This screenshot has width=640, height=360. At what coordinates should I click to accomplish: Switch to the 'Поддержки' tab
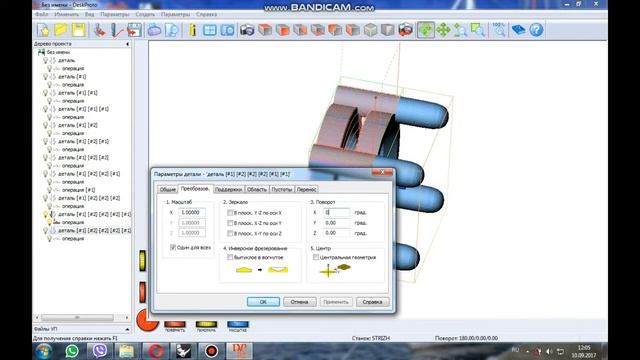(x=229, y=189)
